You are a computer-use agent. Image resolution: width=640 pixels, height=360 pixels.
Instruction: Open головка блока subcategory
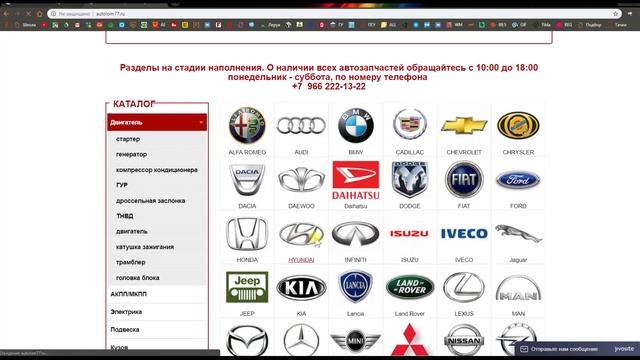138,278
